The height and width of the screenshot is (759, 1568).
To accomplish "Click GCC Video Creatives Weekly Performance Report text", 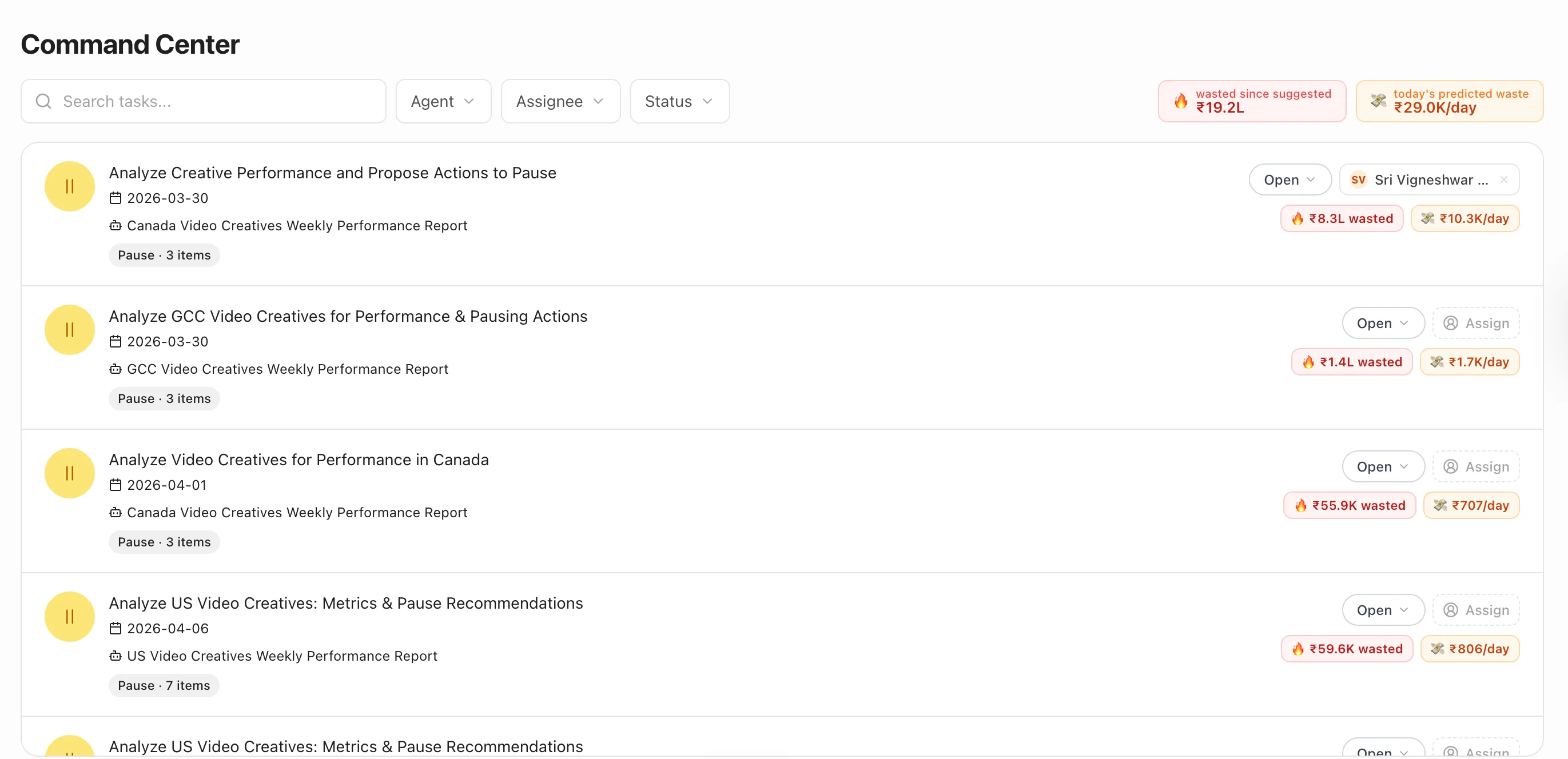I will (287, 369).
